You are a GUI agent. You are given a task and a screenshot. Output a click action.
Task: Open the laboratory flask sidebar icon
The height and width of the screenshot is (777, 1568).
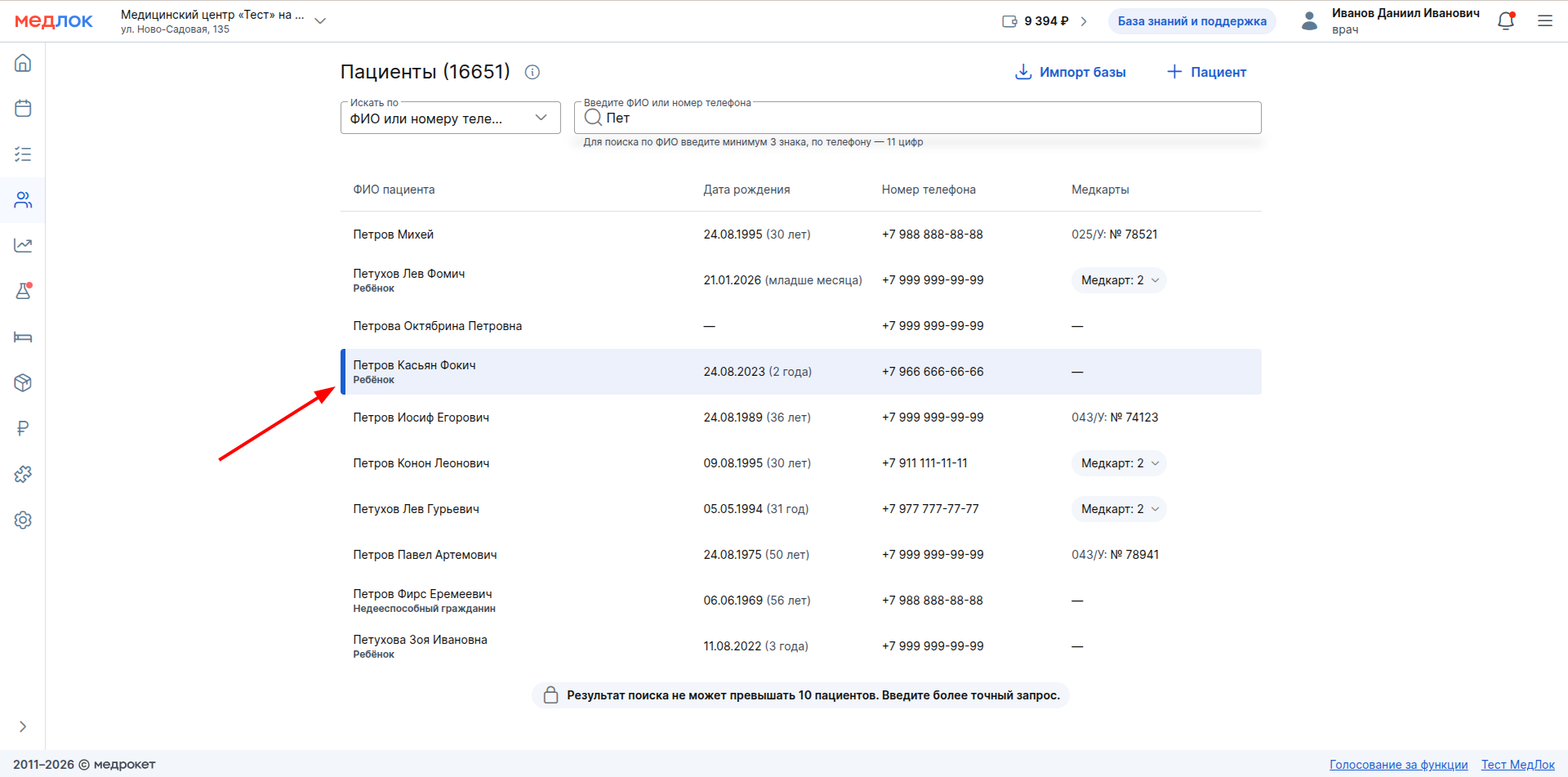point(23,291)
